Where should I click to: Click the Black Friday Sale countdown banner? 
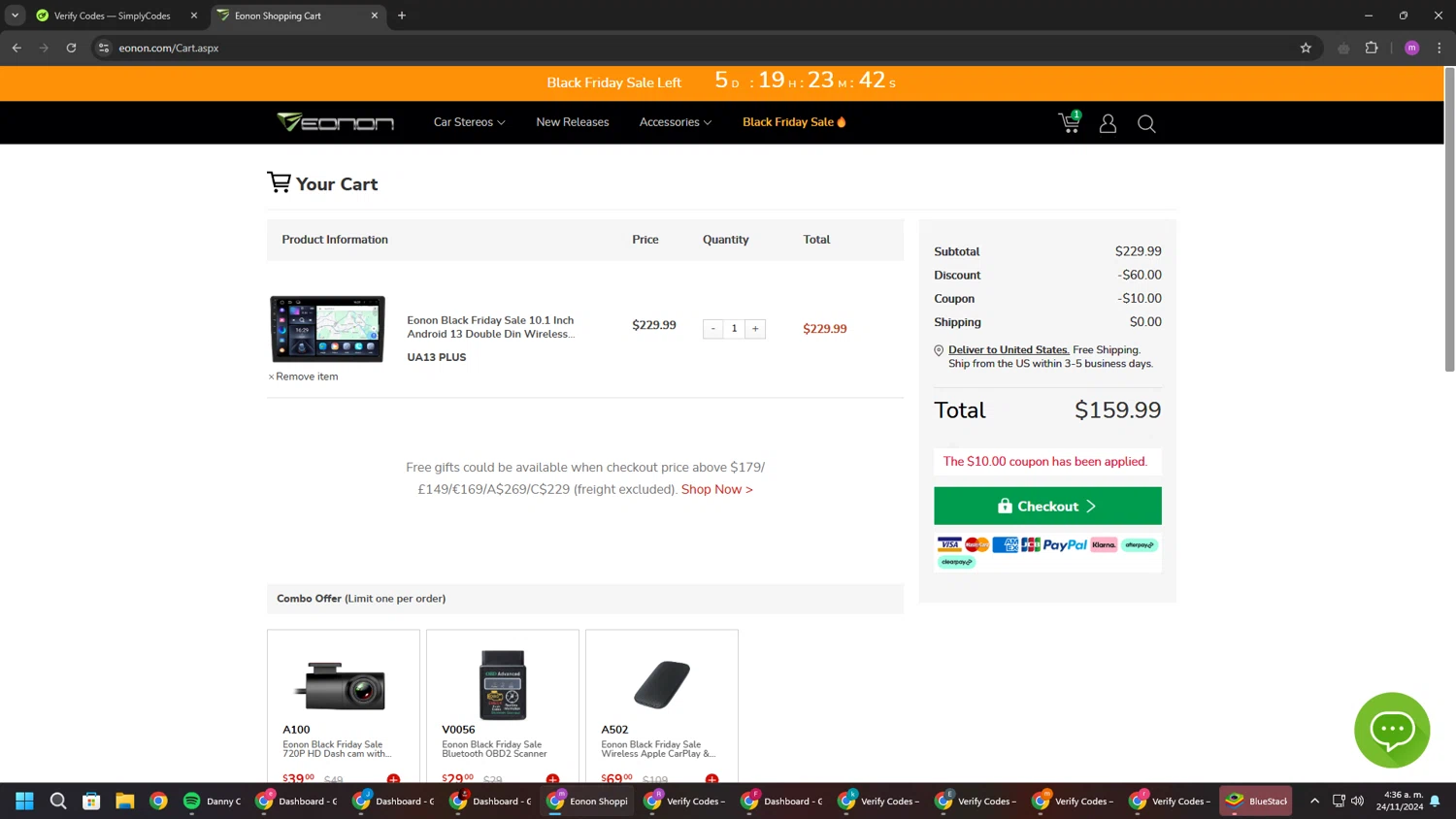click(x=721, y=82)
